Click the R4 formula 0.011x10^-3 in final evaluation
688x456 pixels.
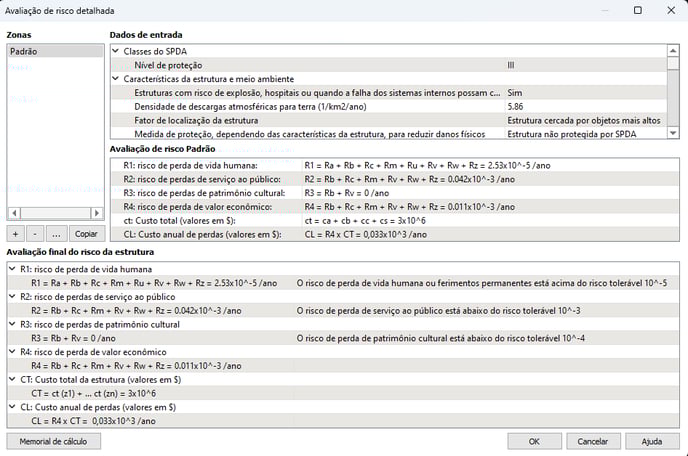pyautogui.click(x=136, y=366)
